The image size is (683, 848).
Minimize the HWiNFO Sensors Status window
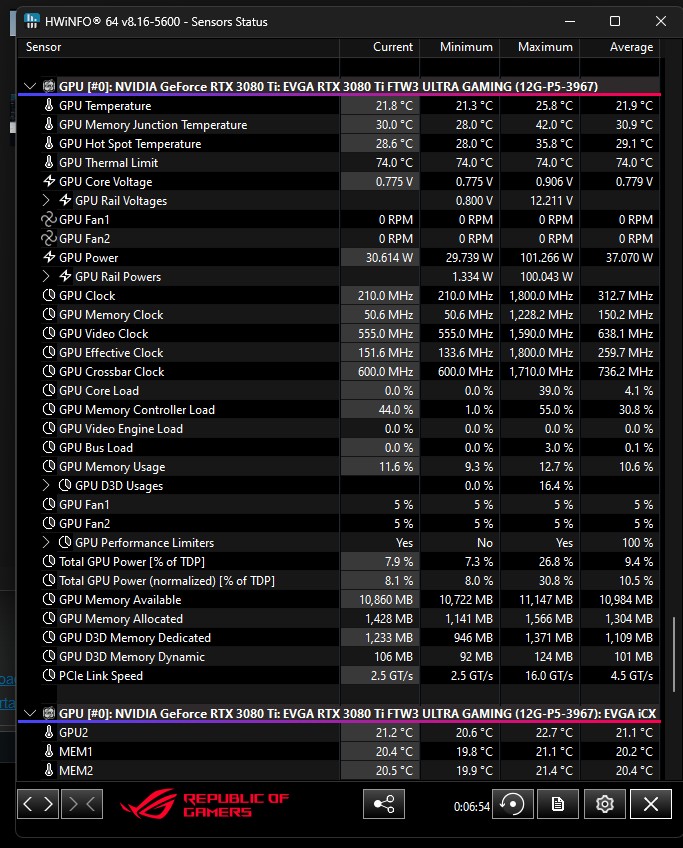pos(569,21)
